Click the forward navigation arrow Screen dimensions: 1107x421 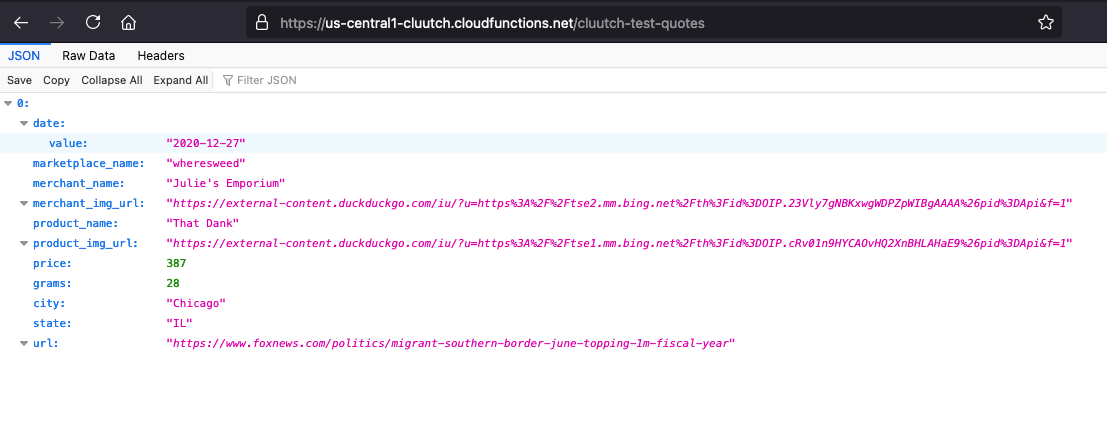pyautogui.click(x=57, y=23)
